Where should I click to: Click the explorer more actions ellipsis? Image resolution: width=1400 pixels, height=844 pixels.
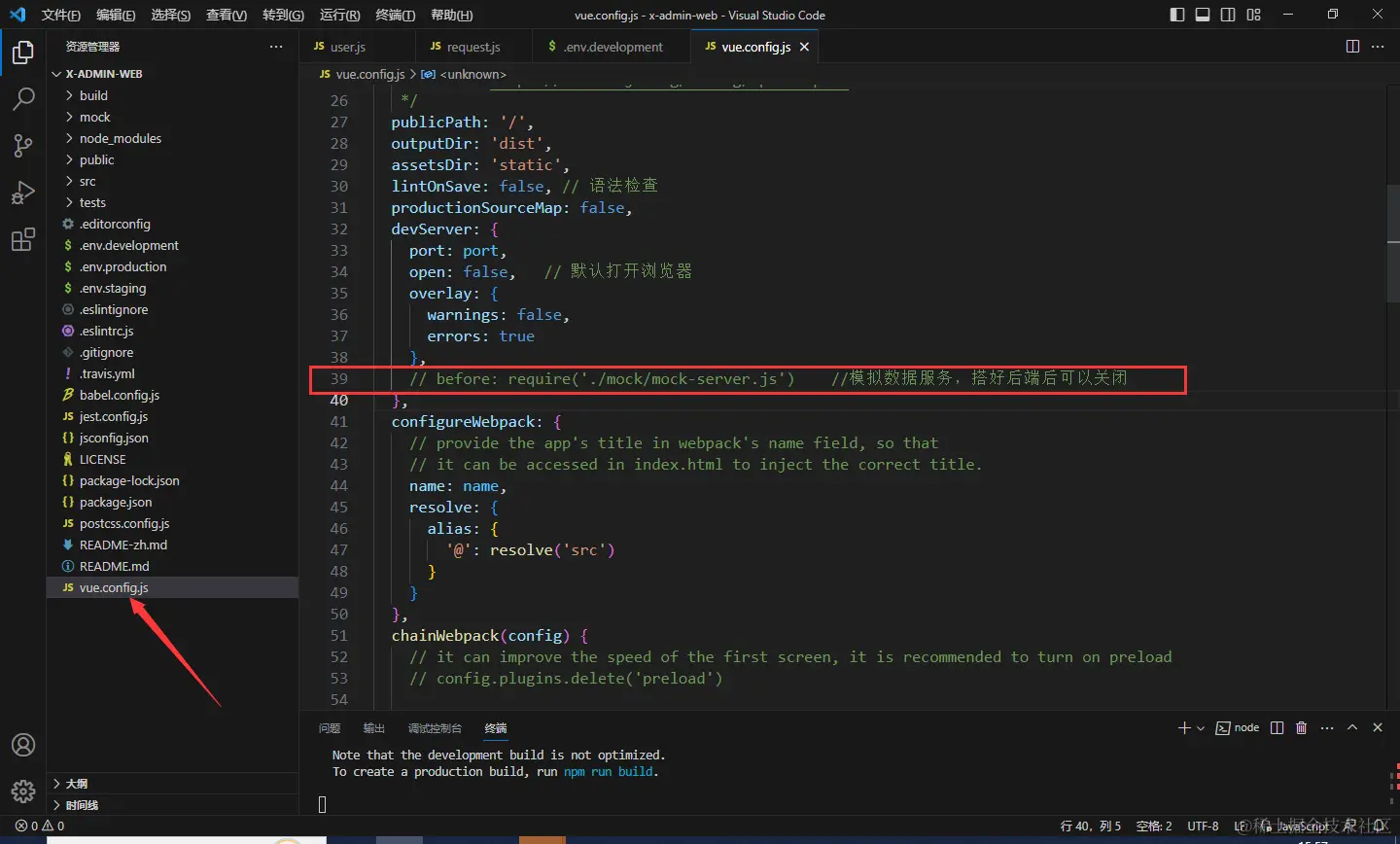(x=276, y=47)
